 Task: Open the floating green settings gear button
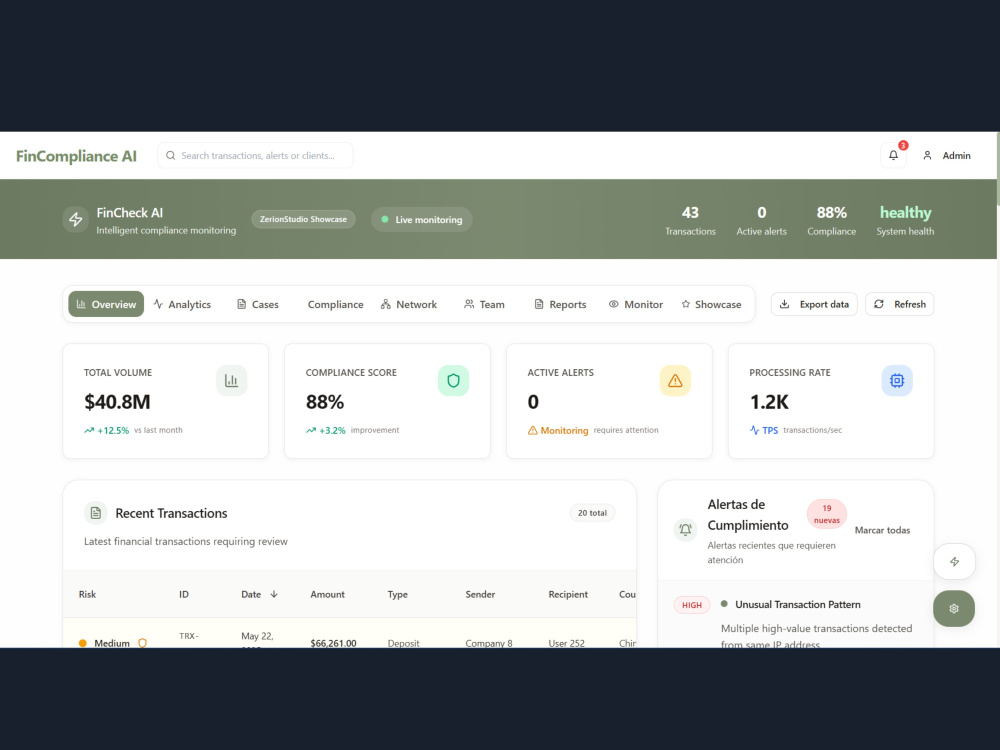coord(954,608)
